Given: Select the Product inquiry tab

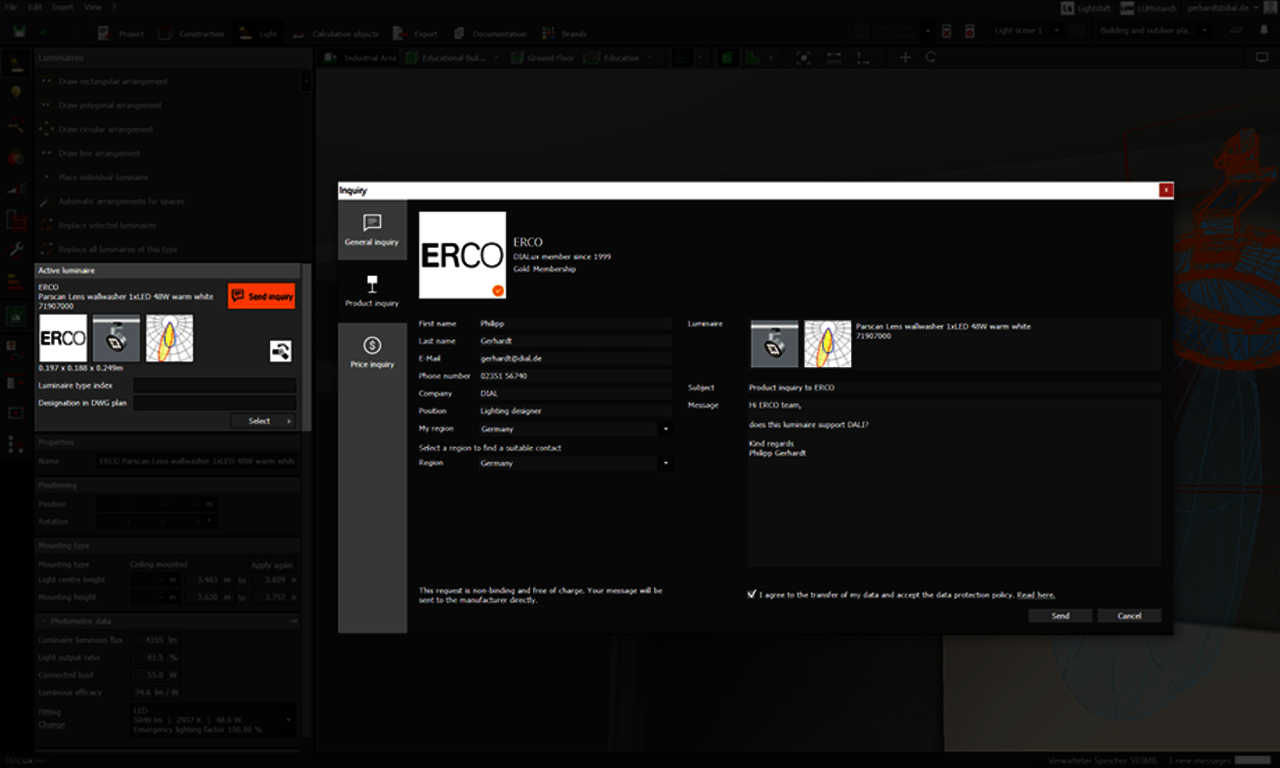Looking at the screenshot, I should [372, 291].
